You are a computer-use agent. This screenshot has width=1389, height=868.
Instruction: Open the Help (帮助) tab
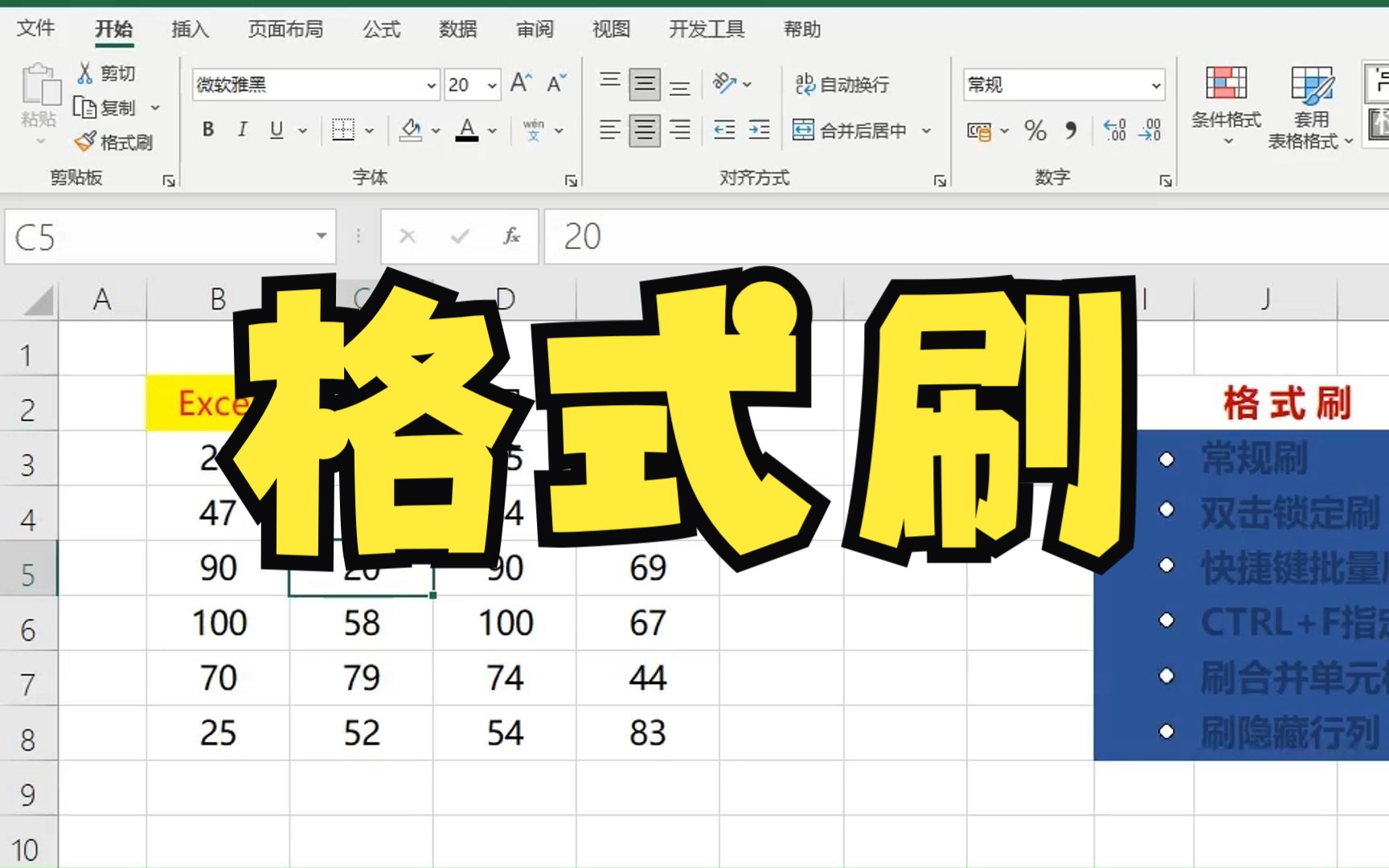tap(802, 29)
